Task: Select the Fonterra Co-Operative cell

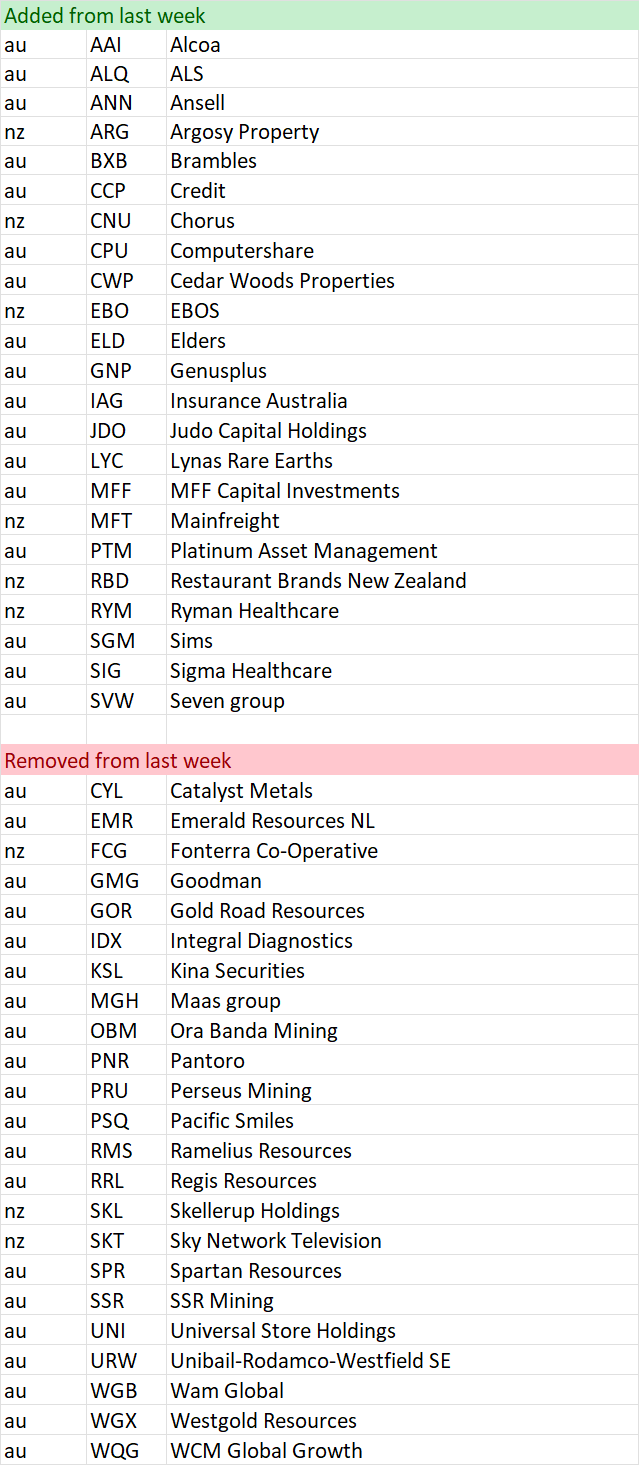Action: tap(402, 850)
